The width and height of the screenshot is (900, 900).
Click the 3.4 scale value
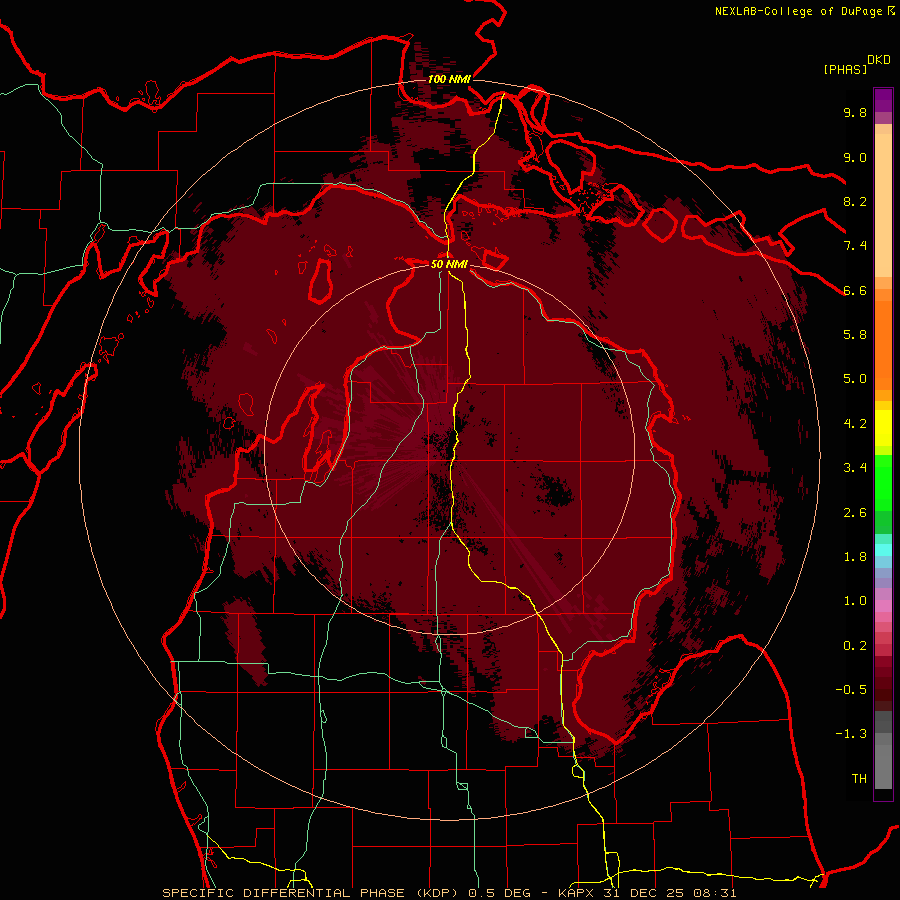pyautogui.click(x=855, y=468)
